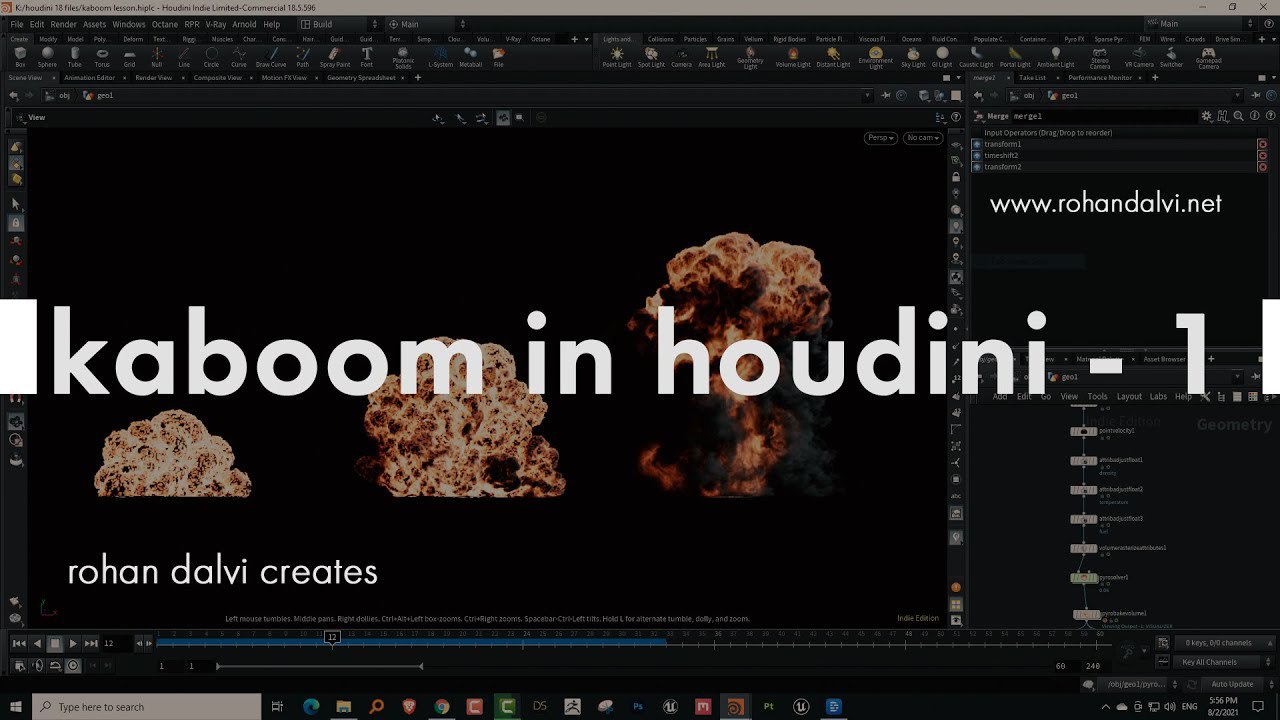Select the Metaball shelf tool
The image size is (1280, 720).
[470, 57]
